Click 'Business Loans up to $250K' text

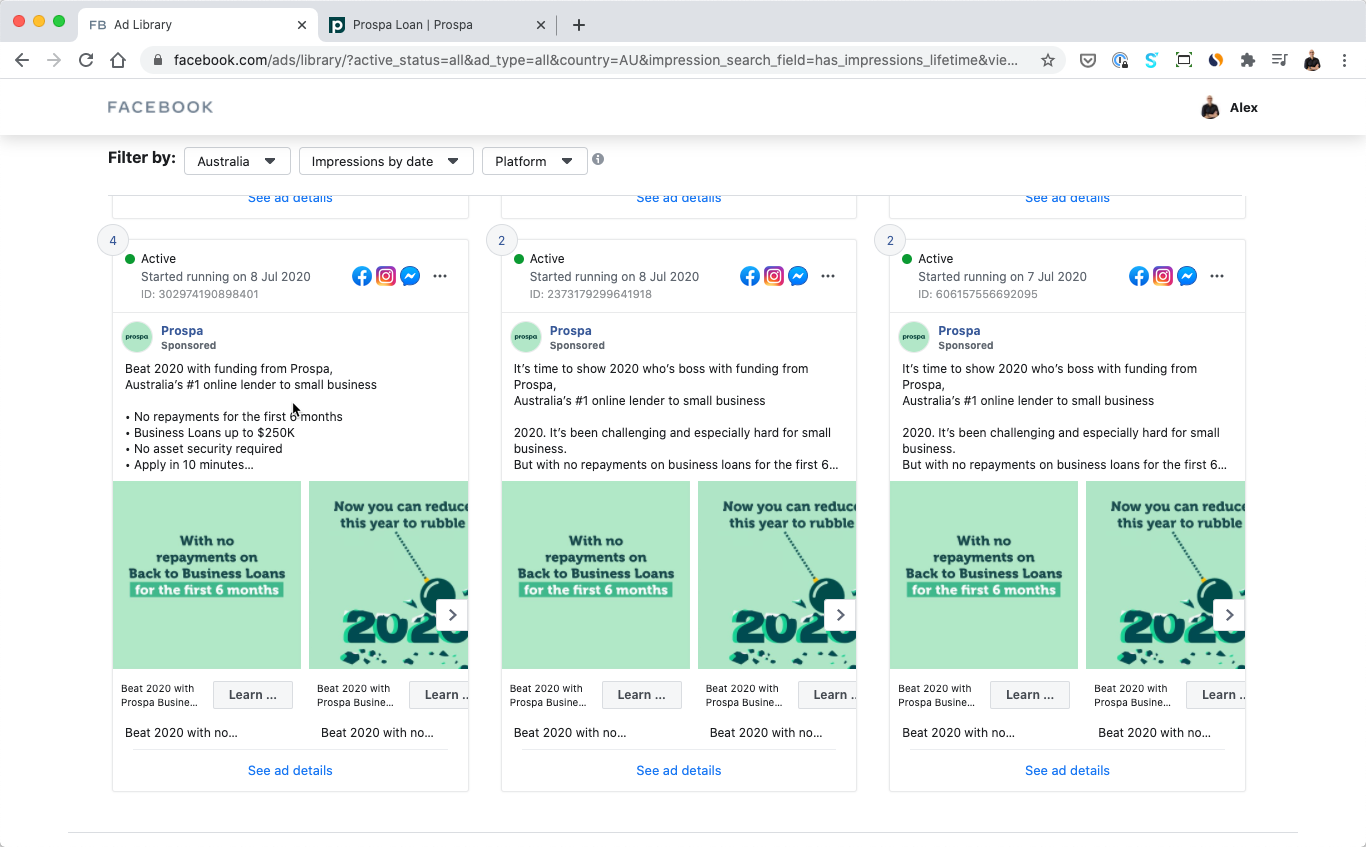tap(214, 433)
